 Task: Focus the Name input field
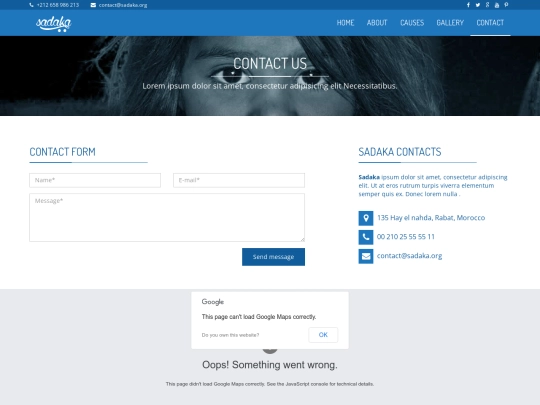click(x=95, y=180)
